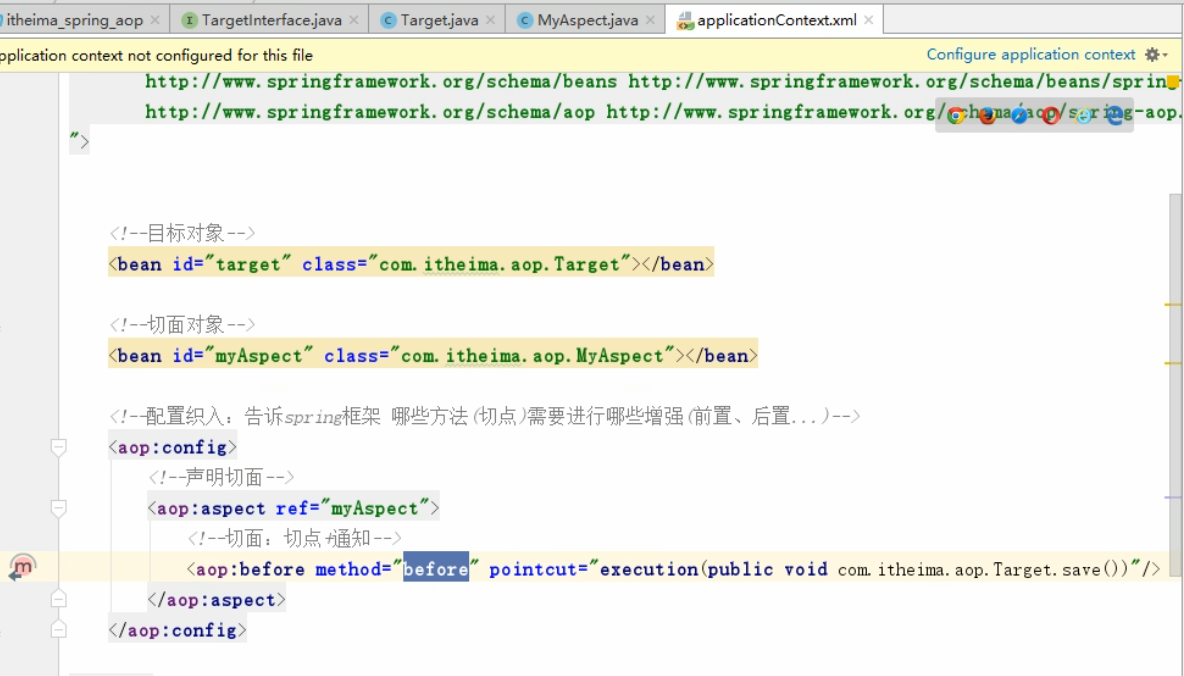This screenshot has height=676, width=1184.
Task: Close the itheima_spring_aop tab
Action: [x=155, y=20]
